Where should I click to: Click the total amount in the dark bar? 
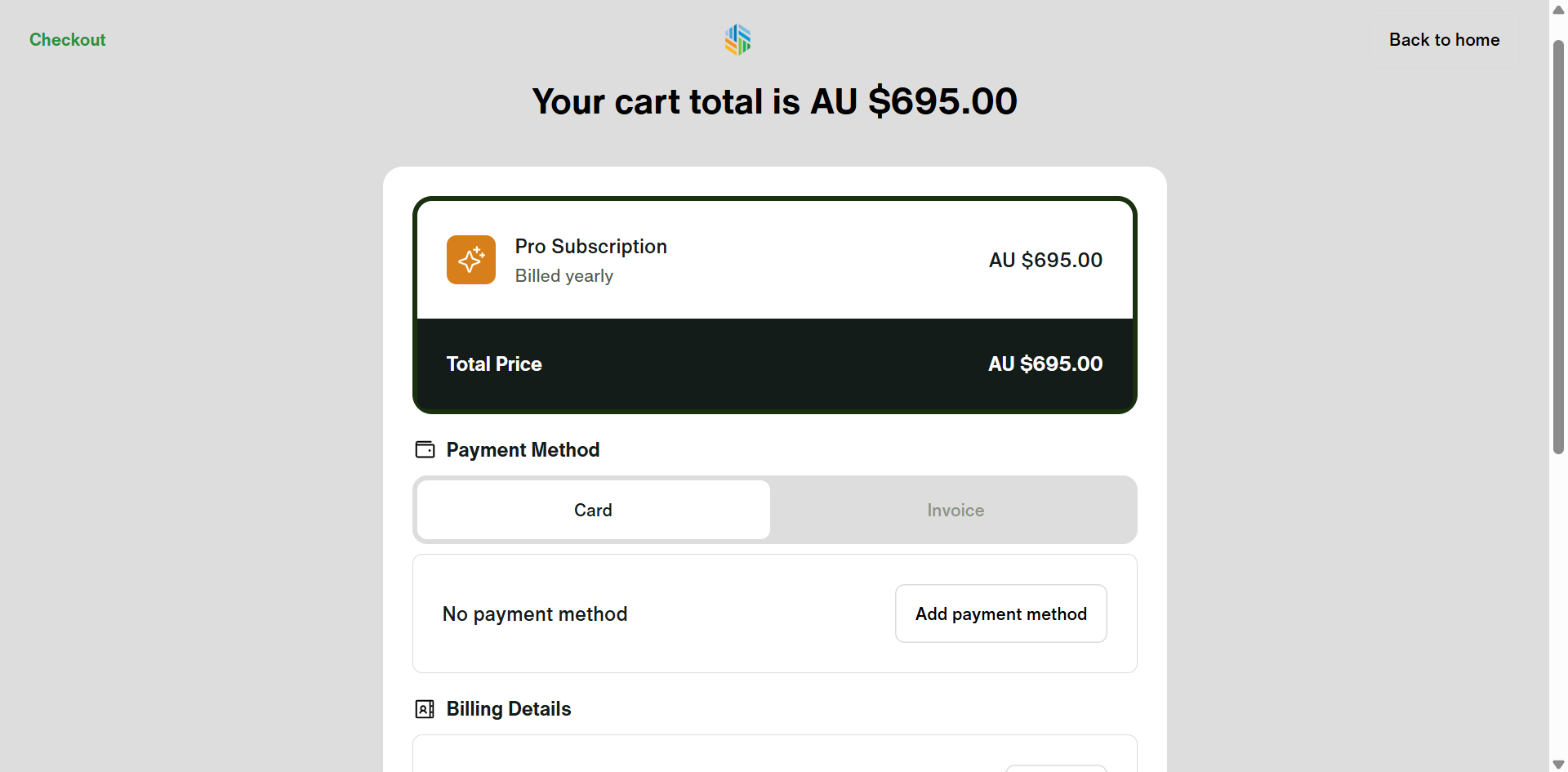[x=1045, y=364]
